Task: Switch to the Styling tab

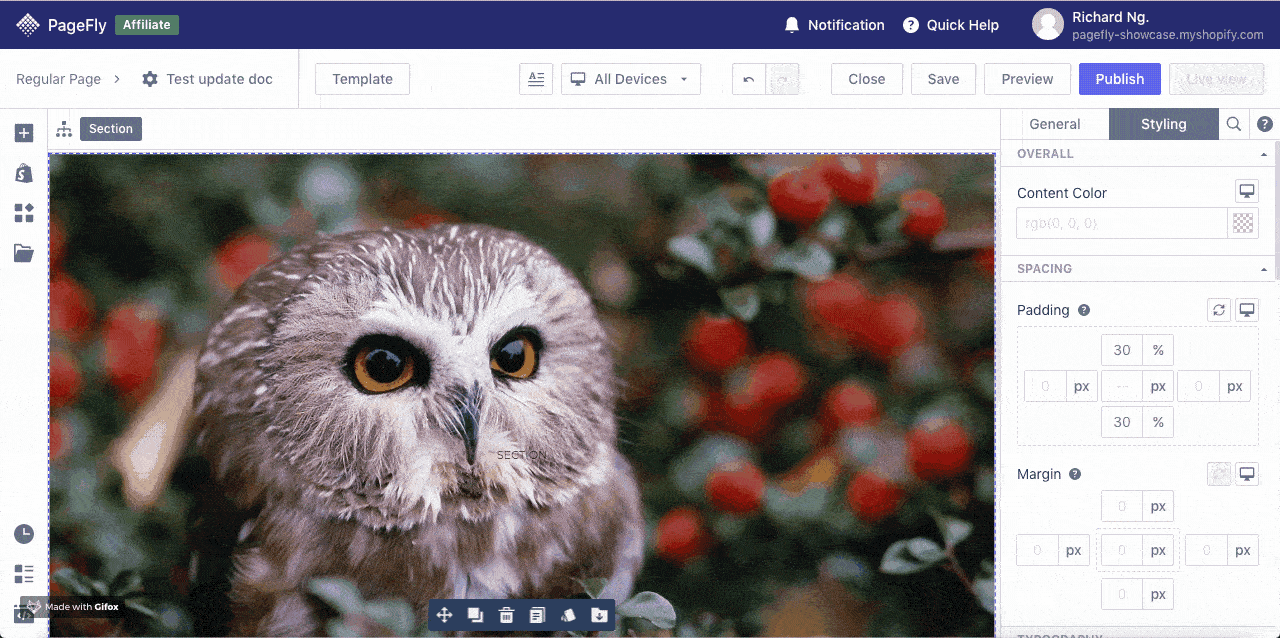Action: point(1164,124)
